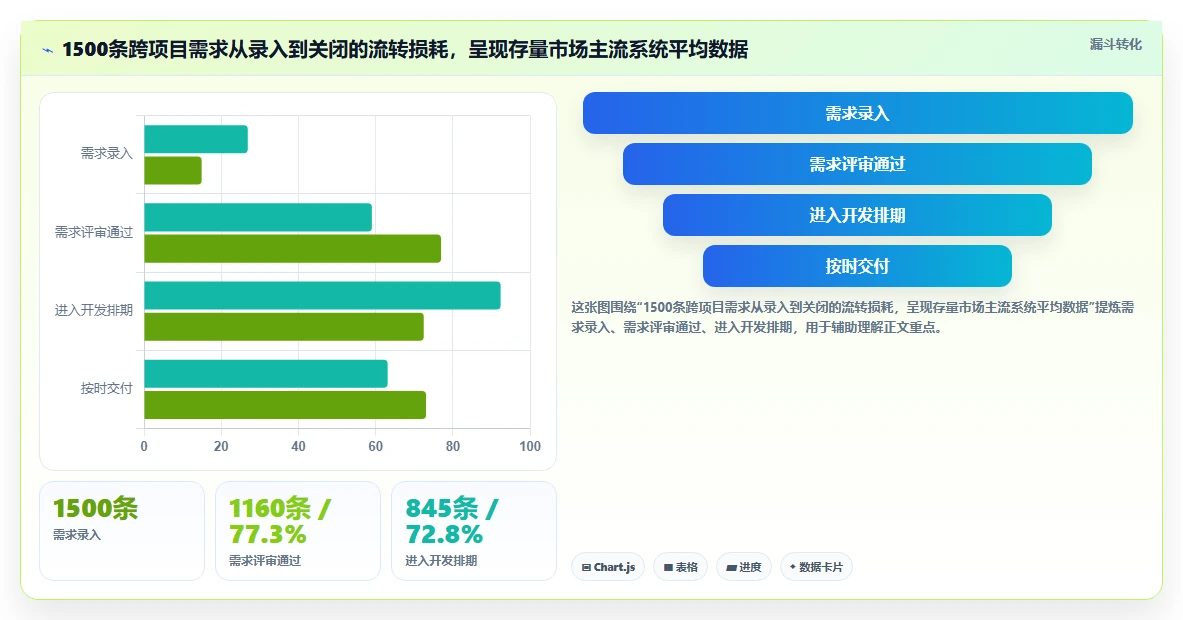Click the 需求录入 y-axis label

(106, 153)
